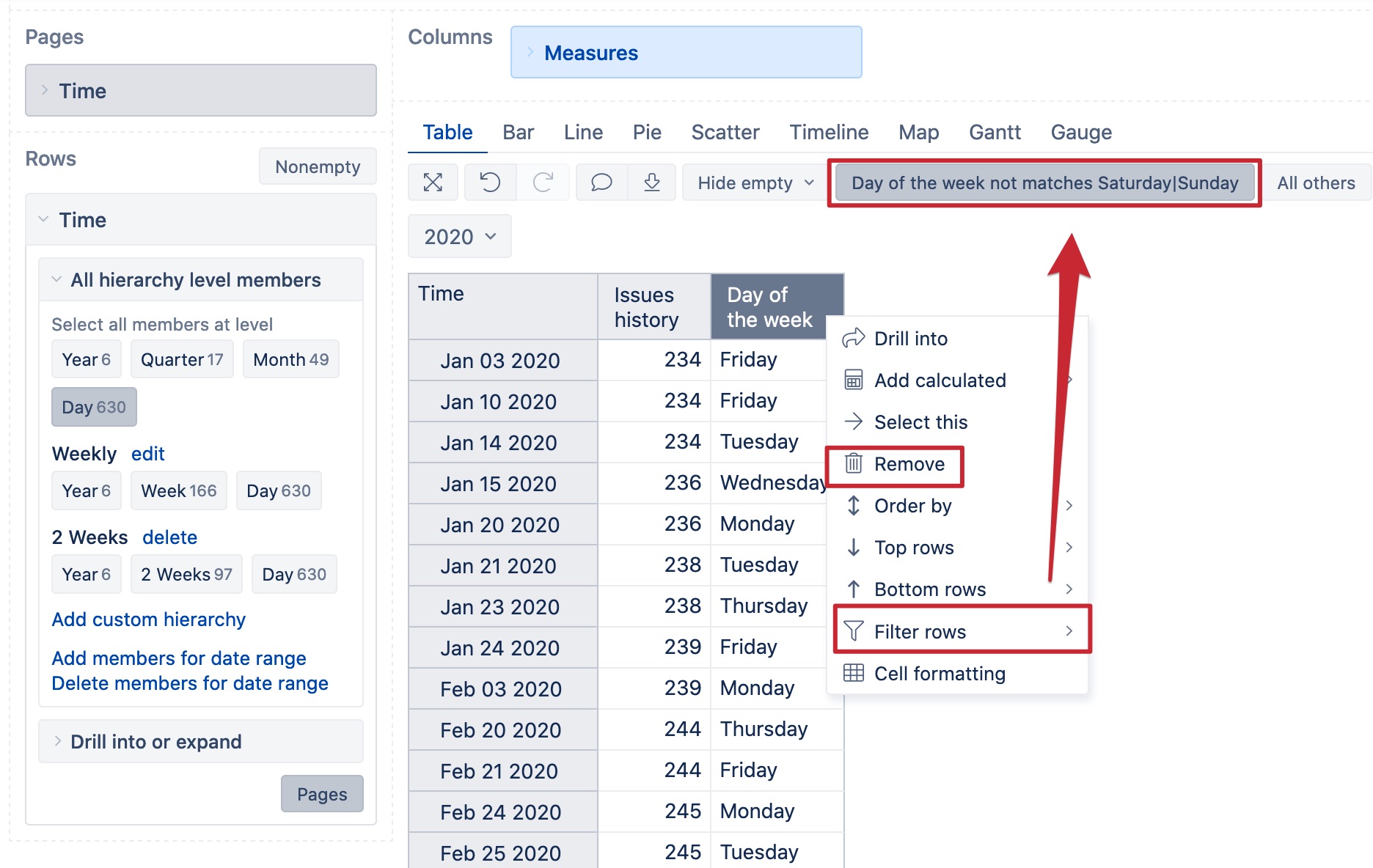Toggle the Day 630 level selection
The height and width of the screenshot is (868, 1373).
coord(94,407)
